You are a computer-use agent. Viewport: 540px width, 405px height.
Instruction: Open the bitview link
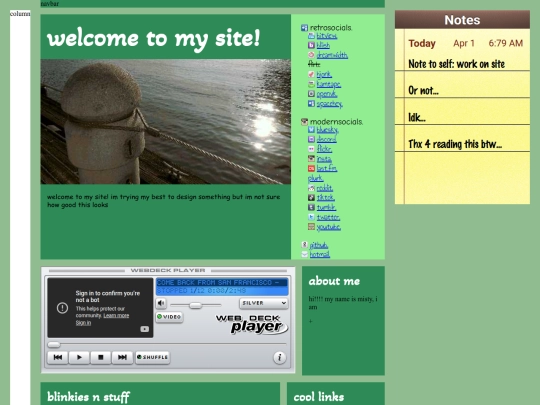(x=326, y=35)
